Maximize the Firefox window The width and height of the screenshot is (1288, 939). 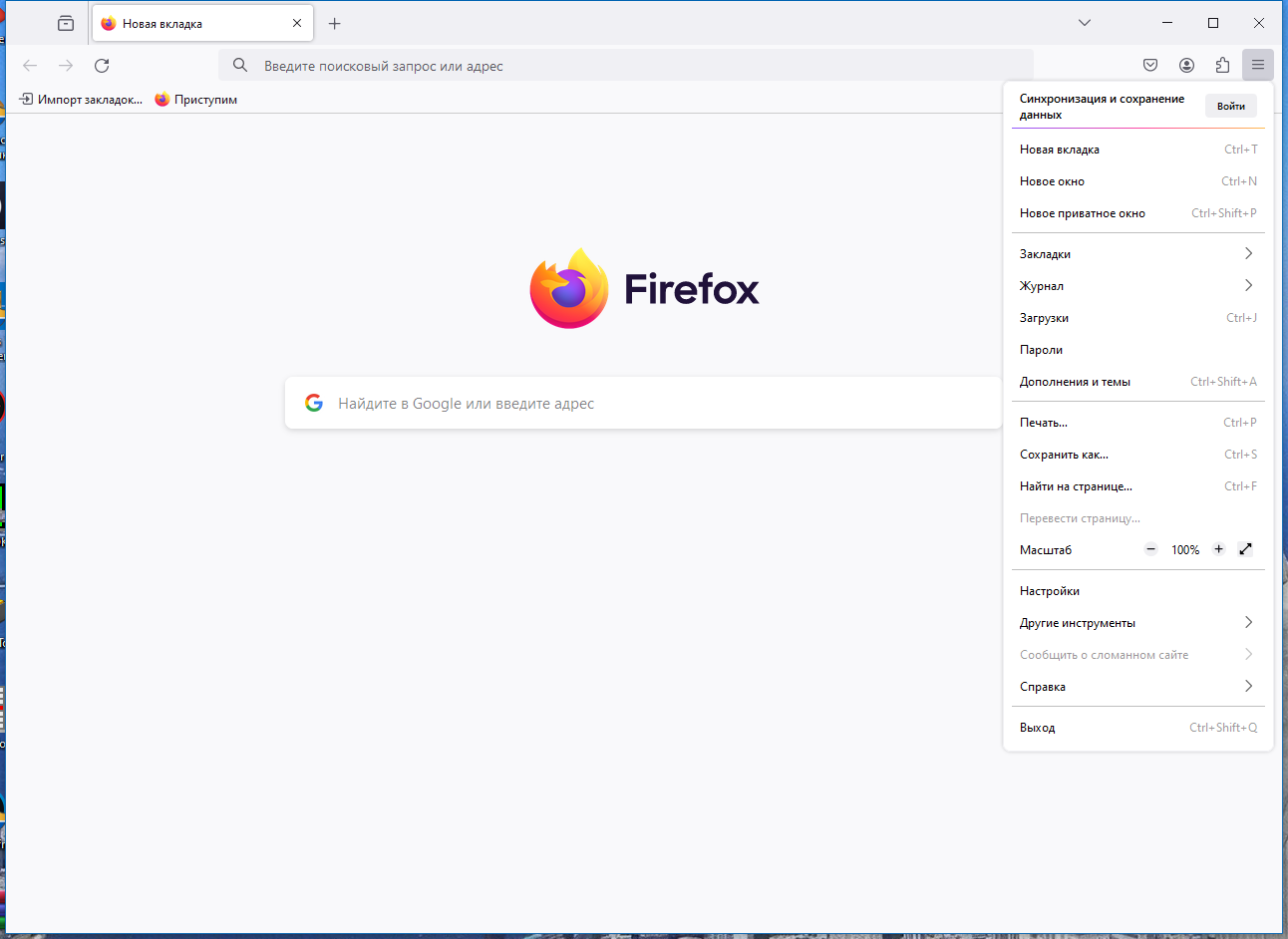pyautogui.click(x=1213, y=23)
